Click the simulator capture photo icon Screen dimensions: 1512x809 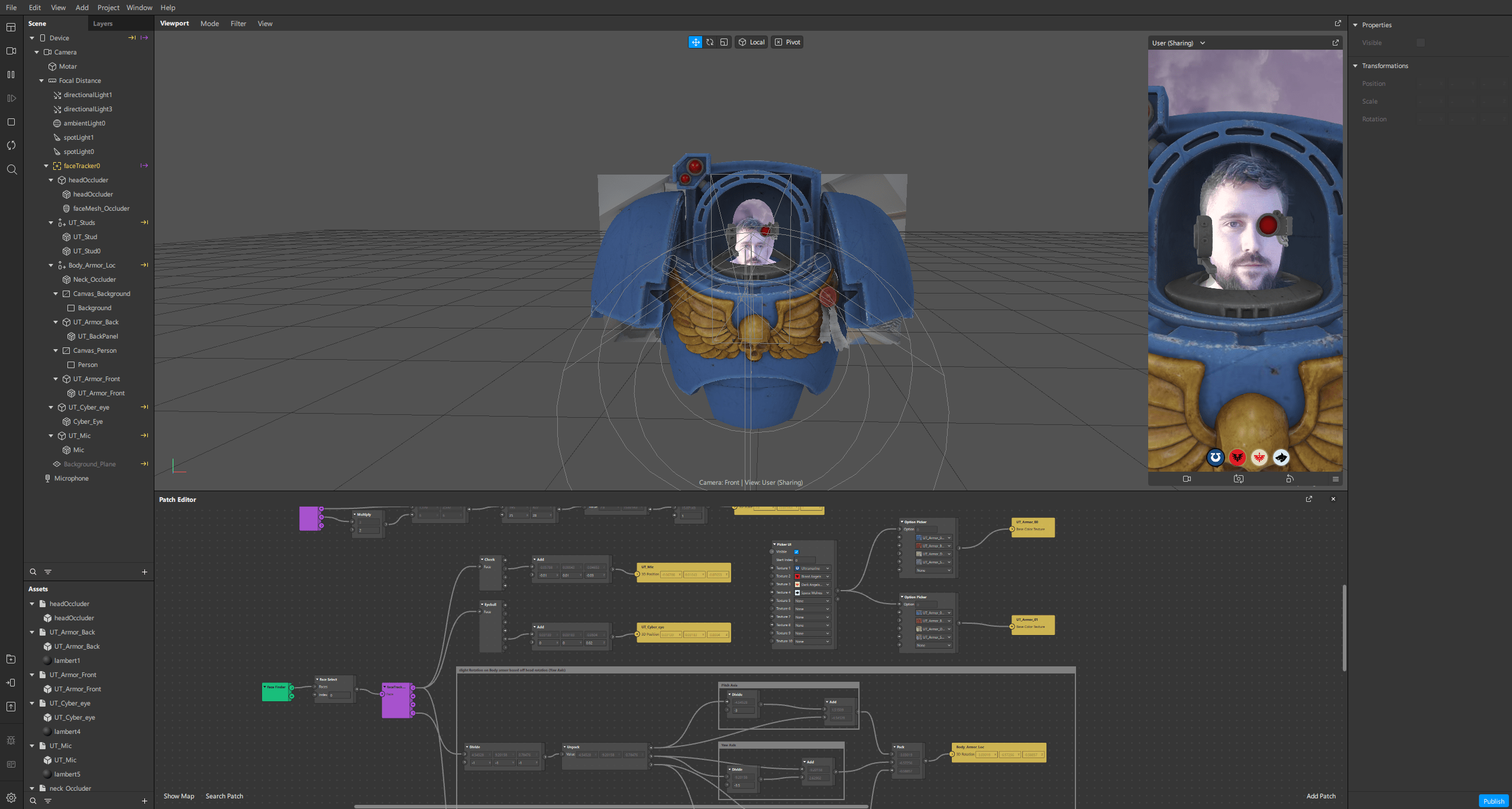pos(1239,479)
